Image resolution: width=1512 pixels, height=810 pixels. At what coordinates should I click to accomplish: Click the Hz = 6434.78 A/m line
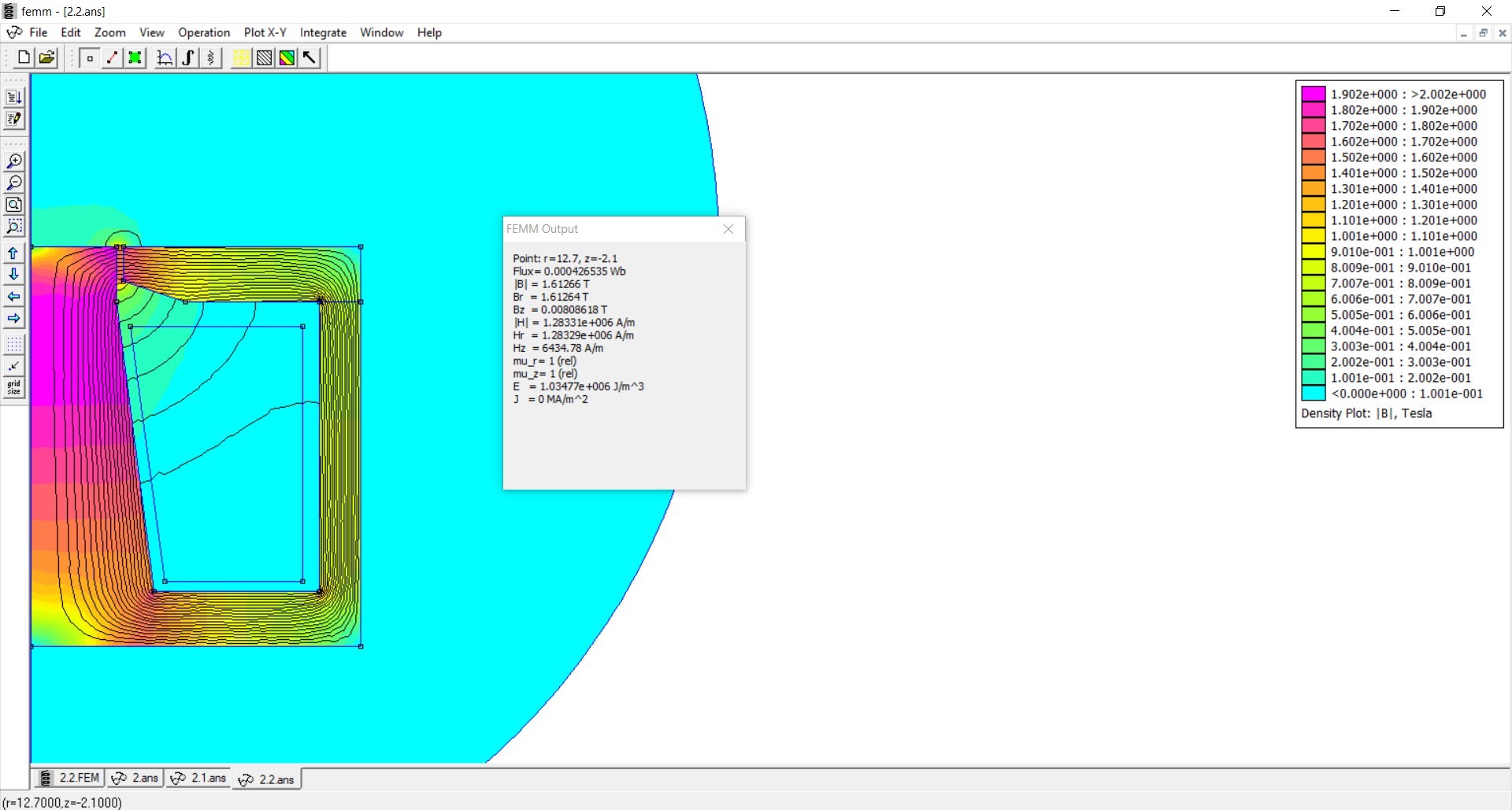[x=558, y=348]
